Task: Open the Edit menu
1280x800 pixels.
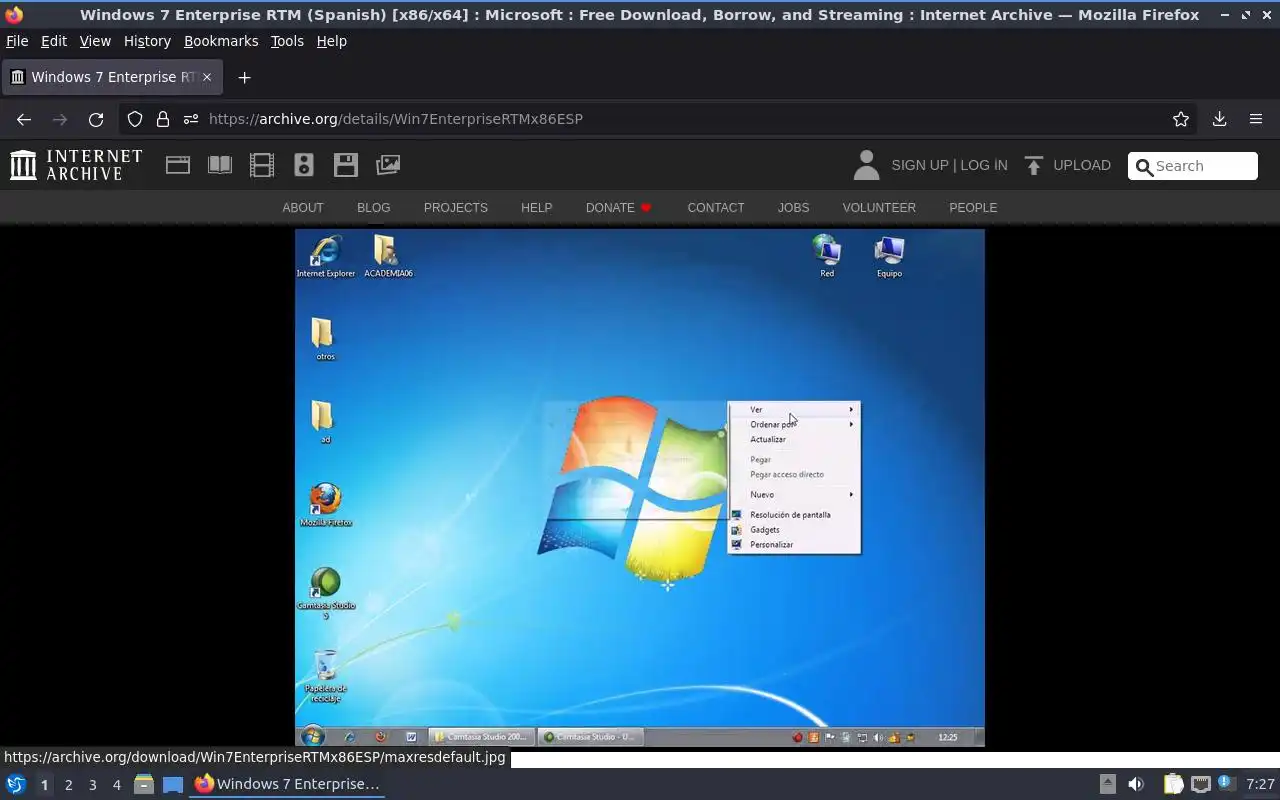Action: 54,41
